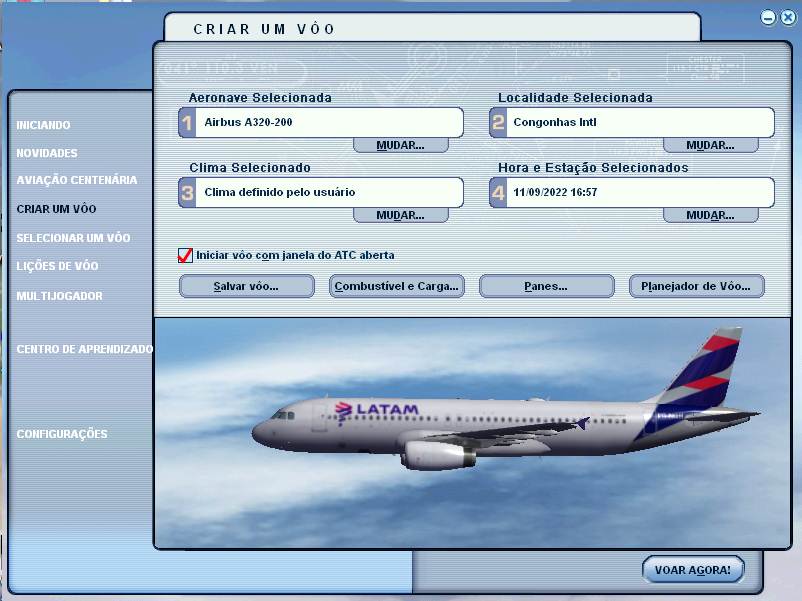Minimize the Flight Simulator window
Image resolution: width=802 pixels, height=601 pixels.
pyautogui.click(x=768, y=18)
